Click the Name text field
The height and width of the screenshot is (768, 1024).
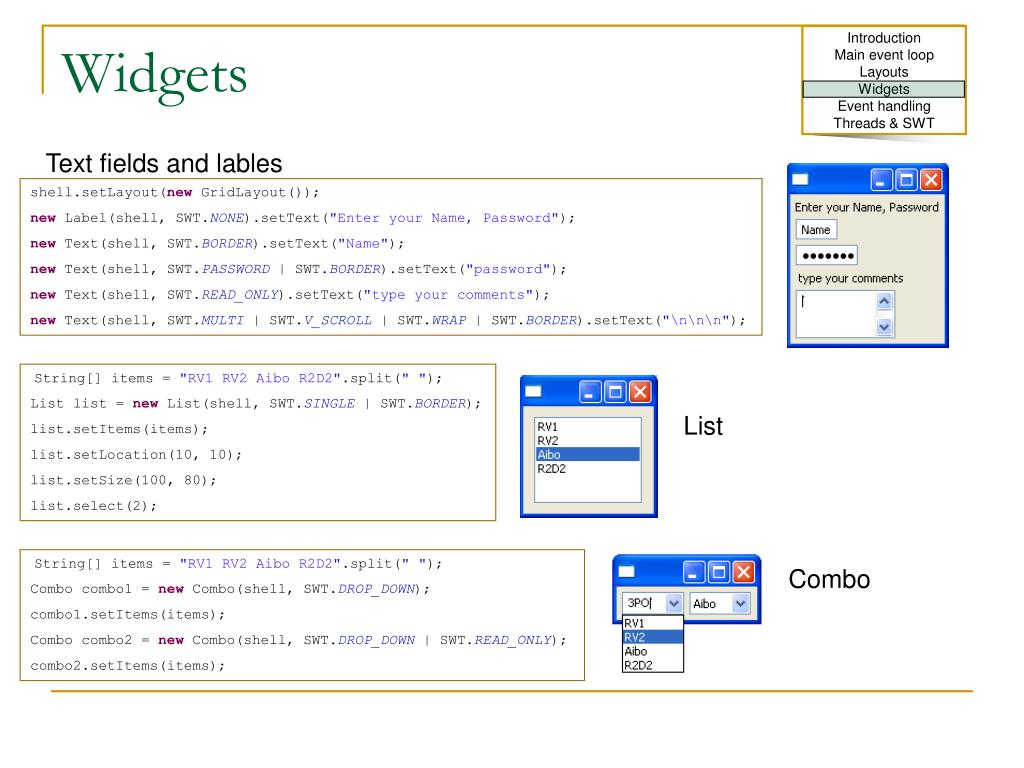click(x=816, y=230)
